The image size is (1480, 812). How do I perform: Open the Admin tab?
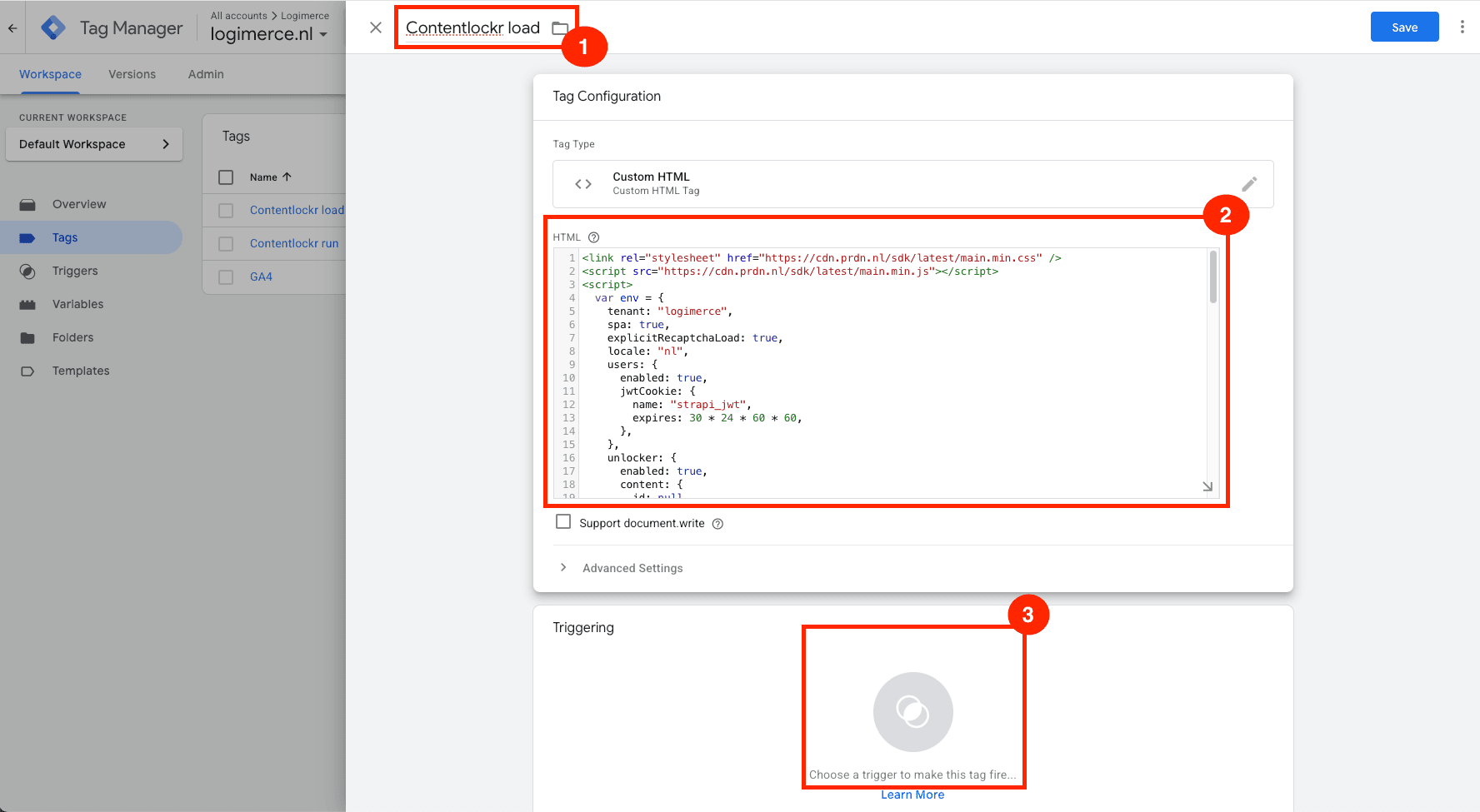(x=205, y=74)
